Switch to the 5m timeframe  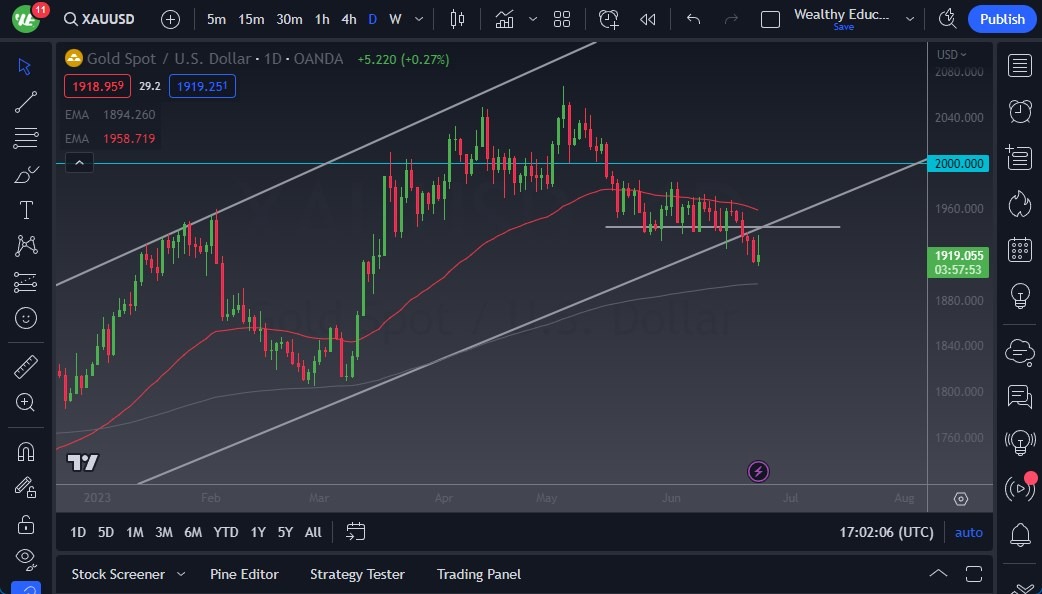(216, 19)
